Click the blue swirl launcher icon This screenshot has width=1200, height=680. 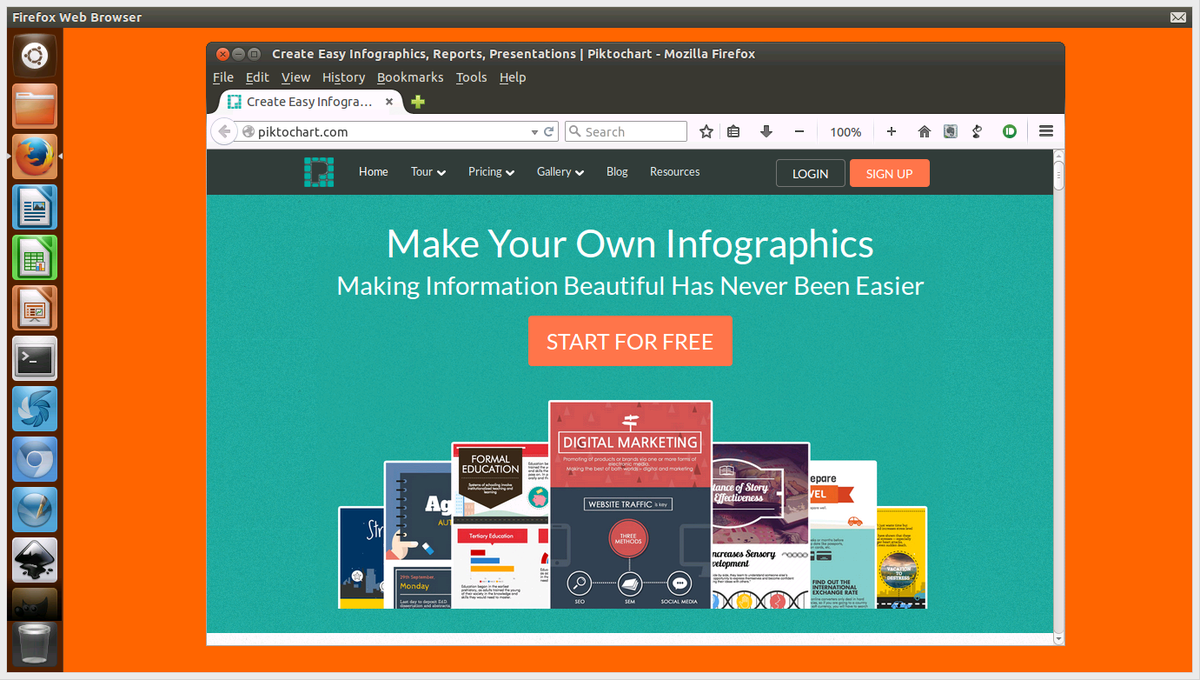coord(35,409)
